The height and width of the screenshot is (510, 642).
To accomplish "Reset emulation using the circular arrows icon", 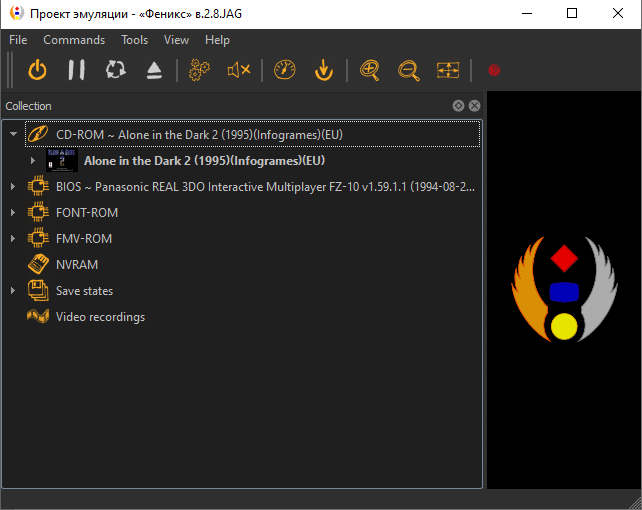I will coord(115,70).
